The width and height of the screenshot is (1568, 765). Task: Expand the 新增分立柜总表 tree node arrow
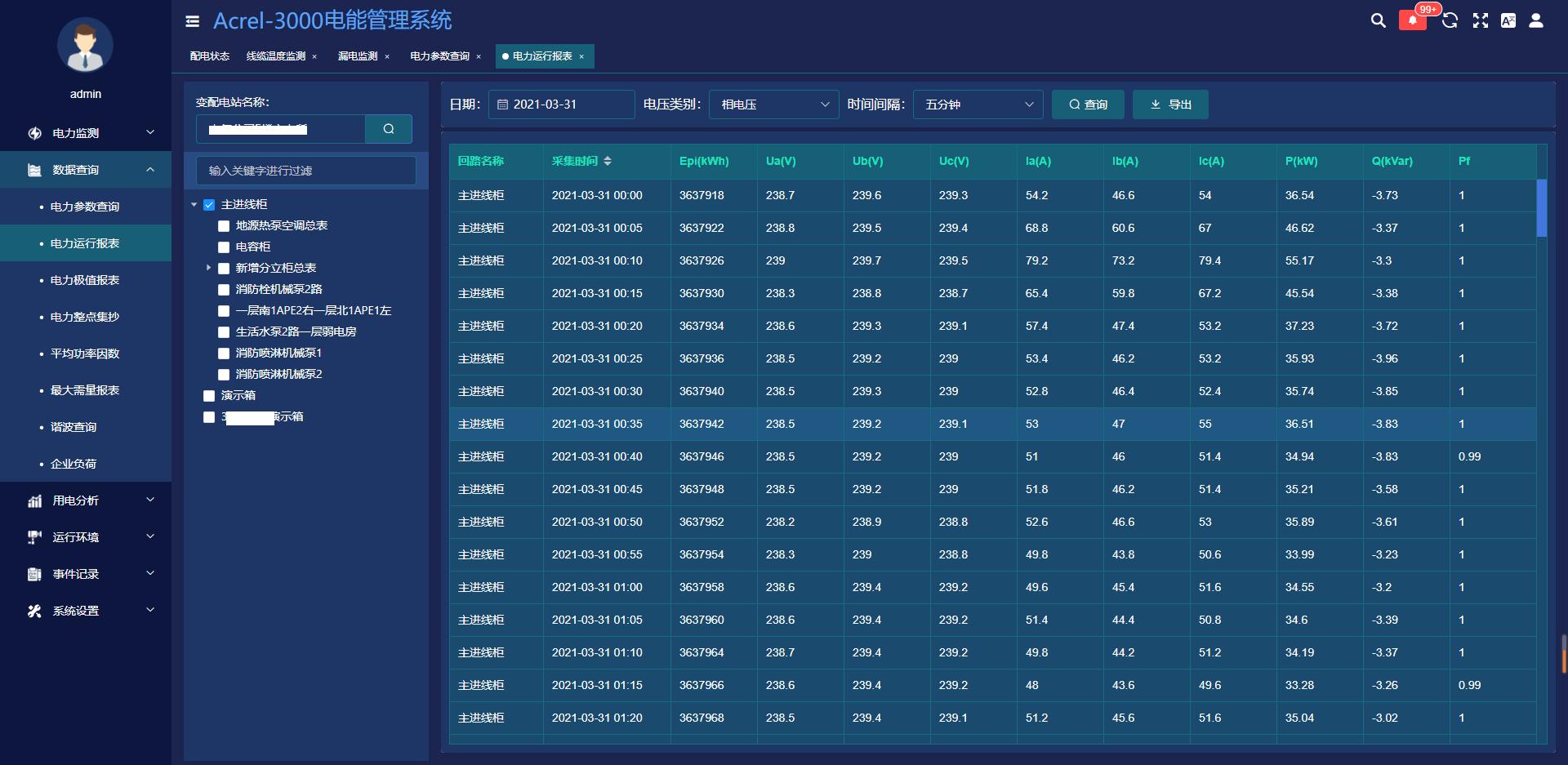(209, 268)
